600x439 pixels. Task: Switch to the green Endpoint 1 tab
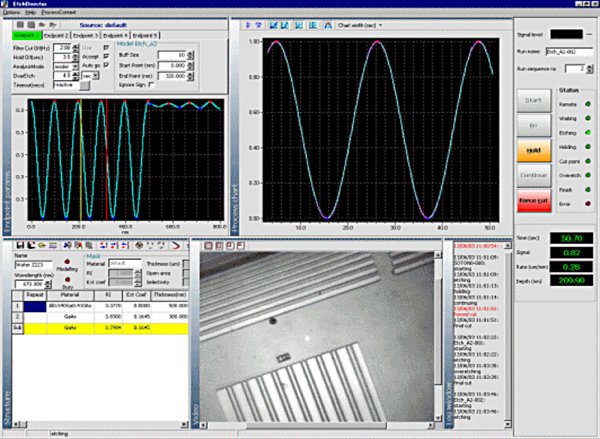[x=27, y=36]
